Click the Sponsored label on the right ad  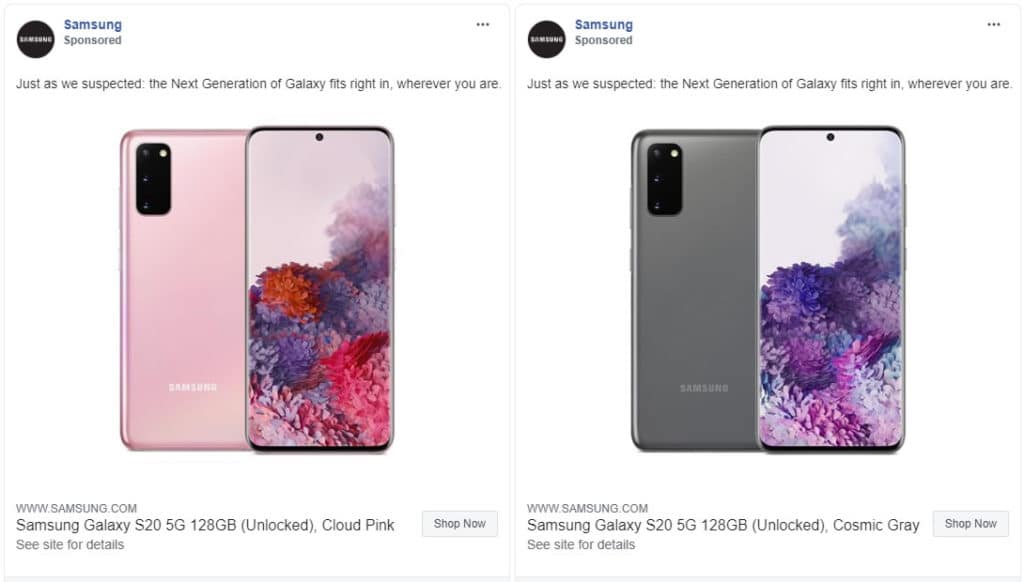(x=603, y=40)
